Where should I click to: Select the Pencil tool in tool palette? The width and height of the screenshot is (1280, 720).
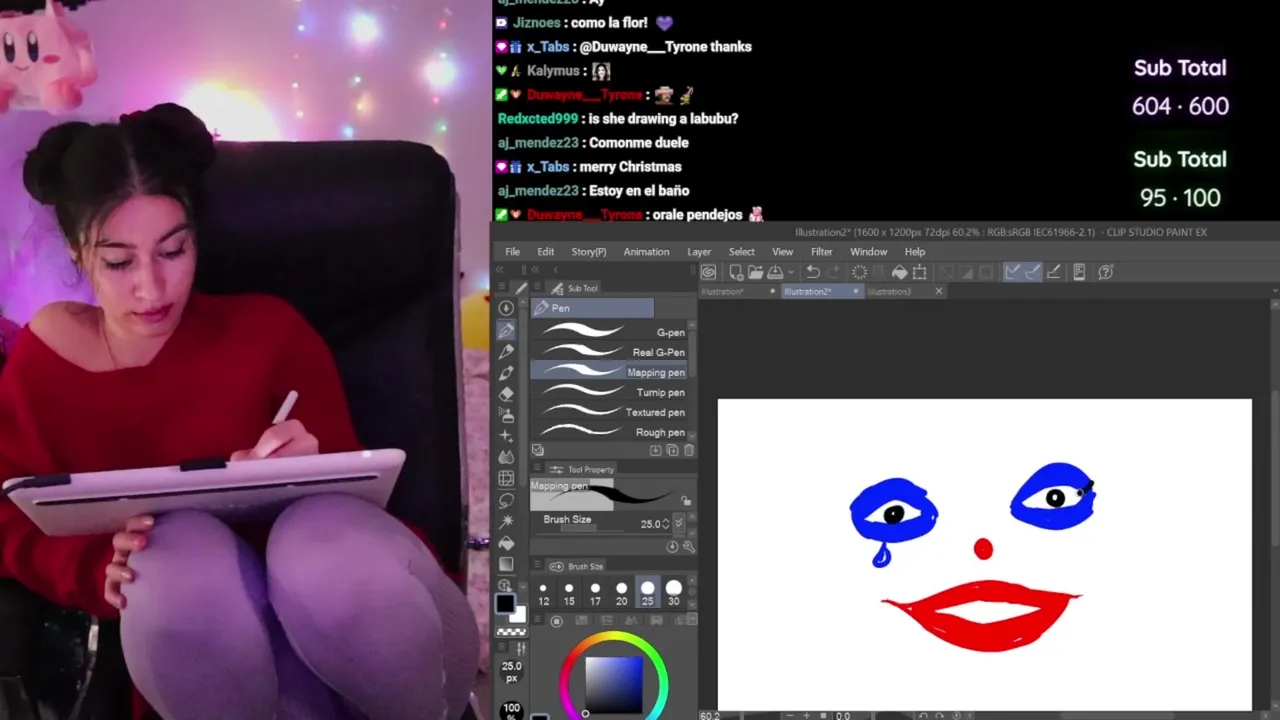506,352
